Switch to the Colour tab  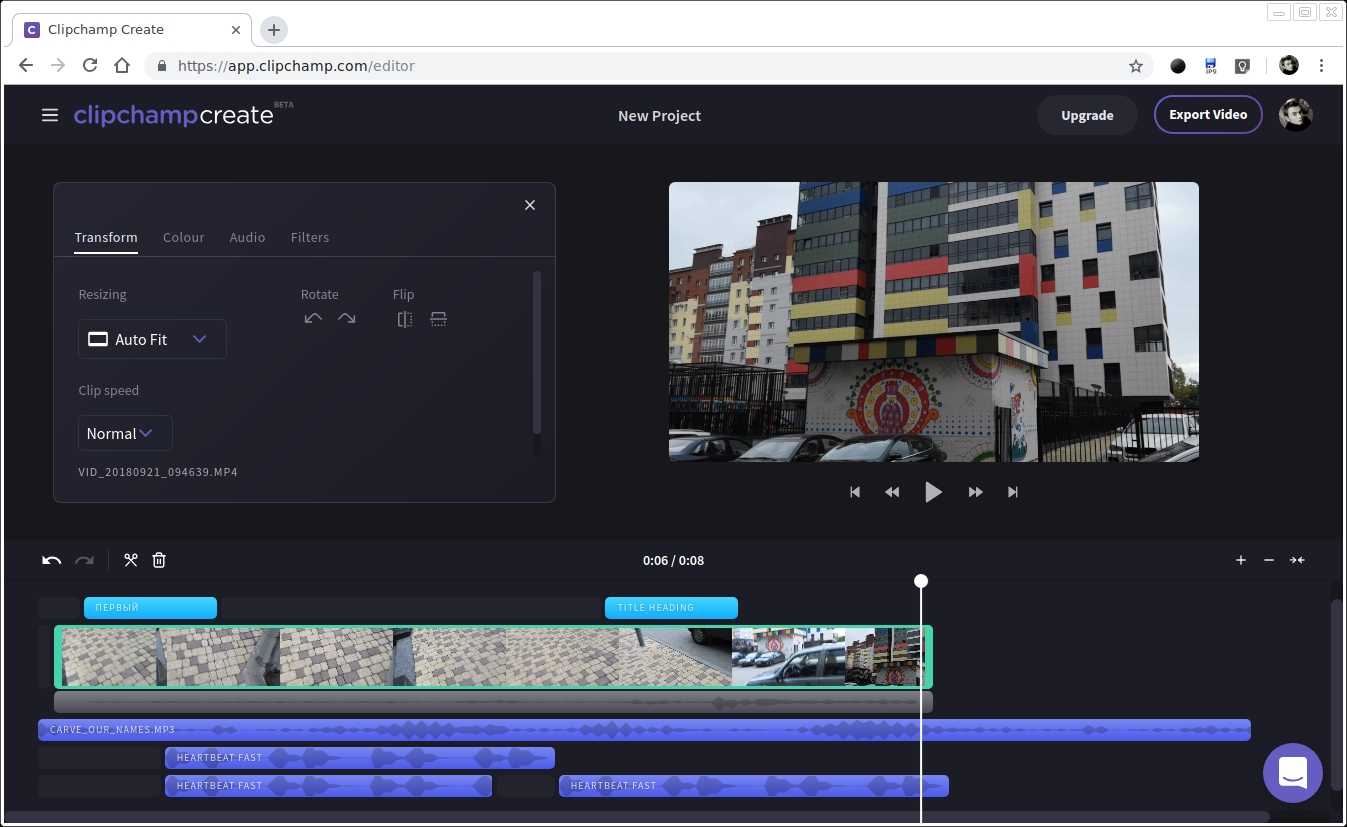coord(184,237)
